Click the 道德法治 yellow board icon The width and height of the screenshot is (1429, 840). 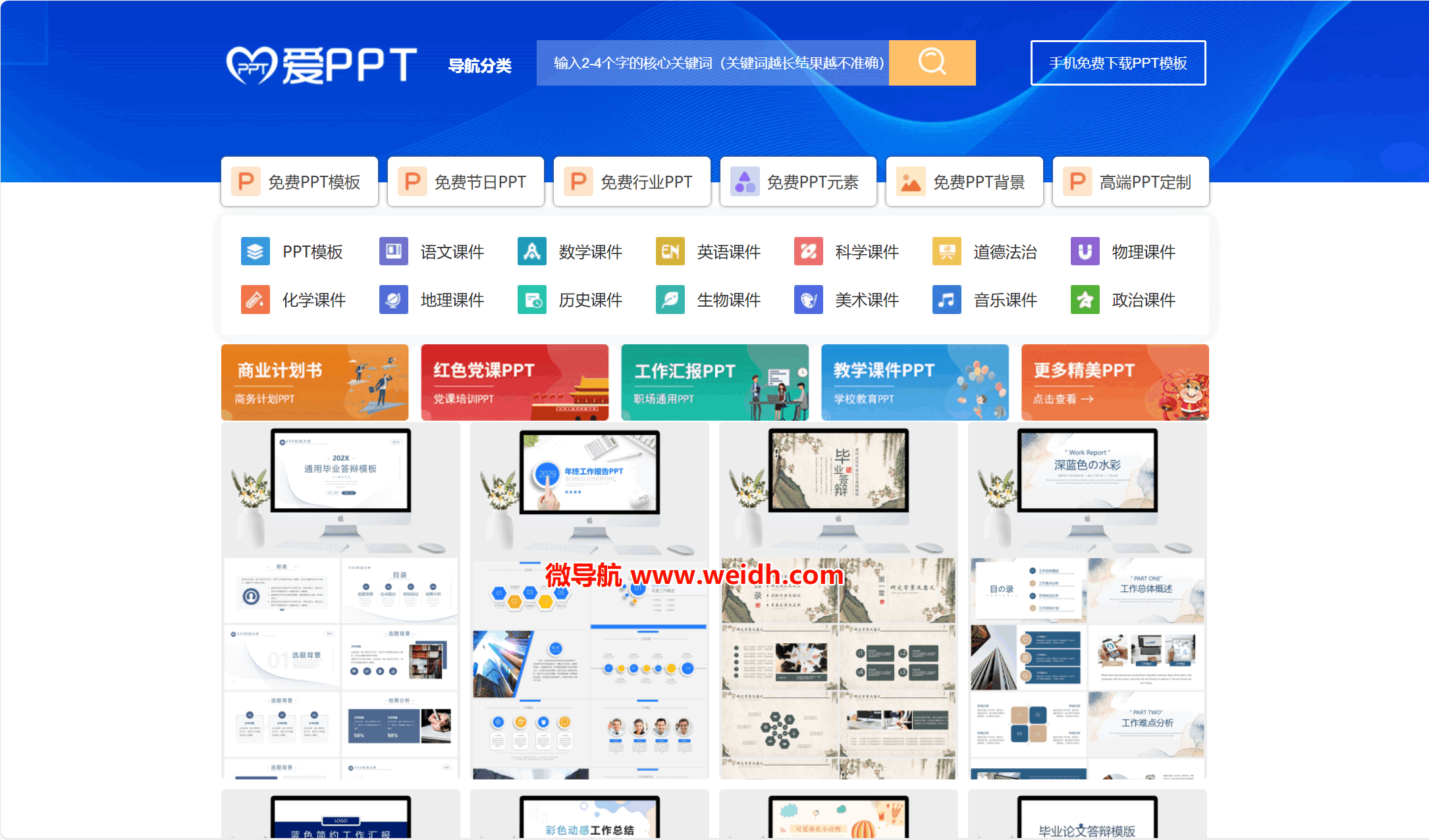947,251
